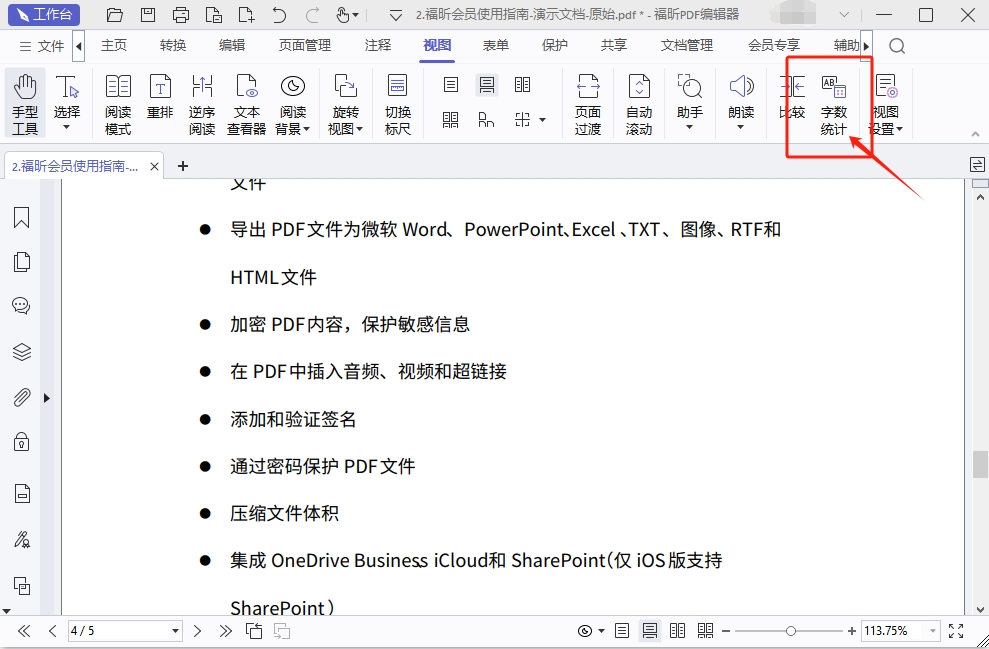
Task: Open the Word Count (字数统计) tool
Action: coord(833,105)
